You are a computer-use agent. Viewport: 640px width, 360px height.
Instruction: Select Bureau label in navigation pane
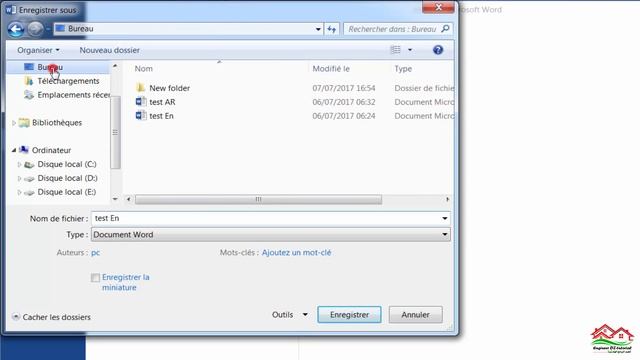tap(50, 67)
